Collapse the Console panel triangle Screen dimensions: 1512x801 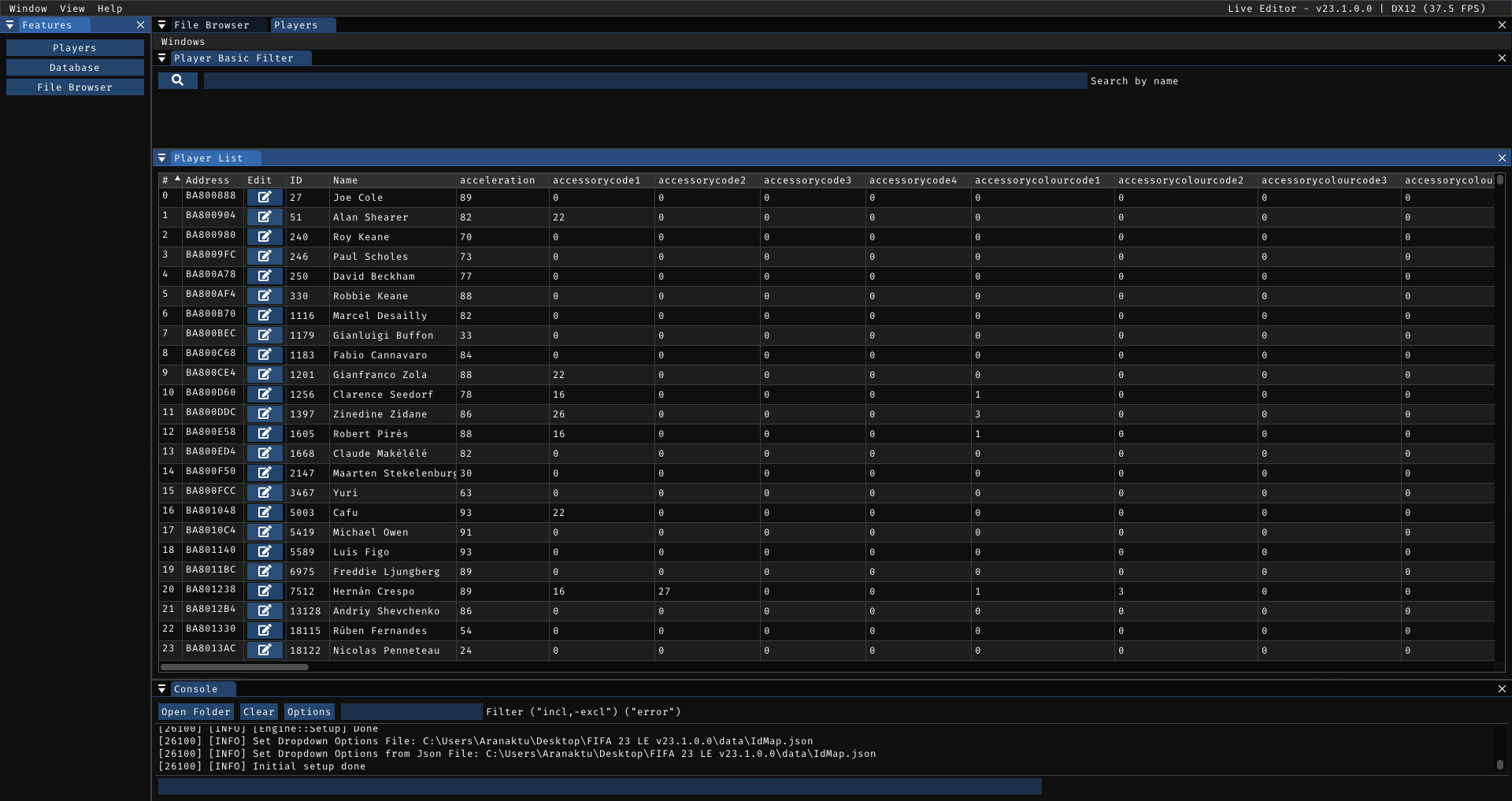pyautogui.click(x=161, y=689)
